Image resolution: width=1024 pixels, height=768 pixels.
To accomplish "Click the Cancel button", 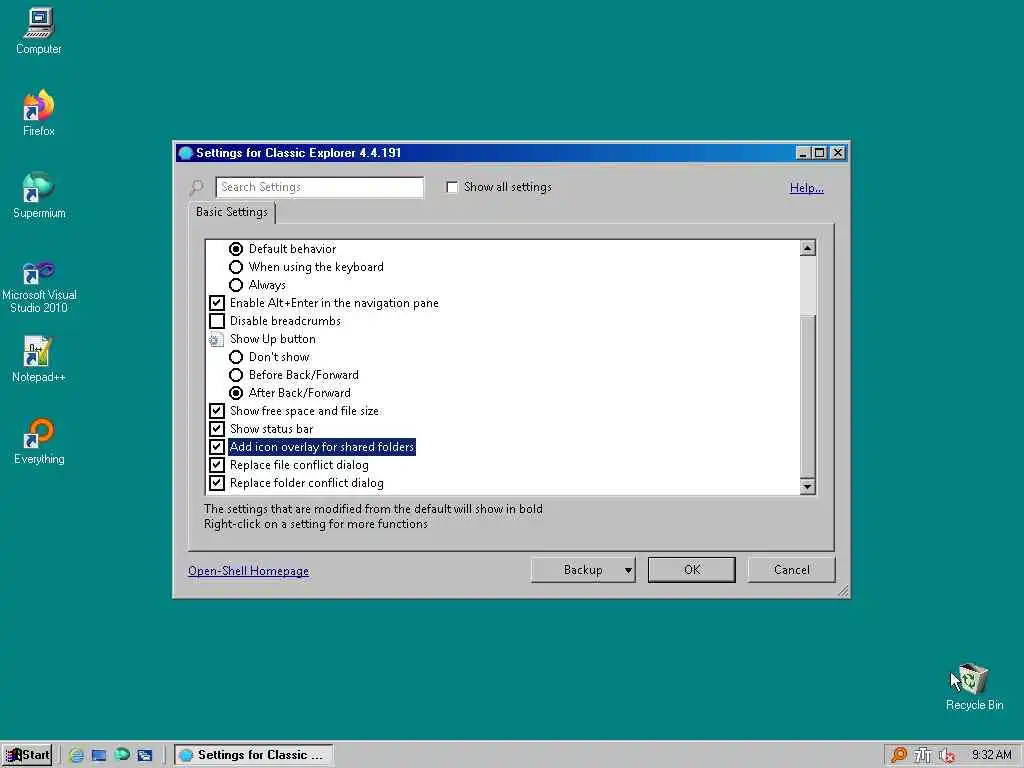I will pos(792,570).
